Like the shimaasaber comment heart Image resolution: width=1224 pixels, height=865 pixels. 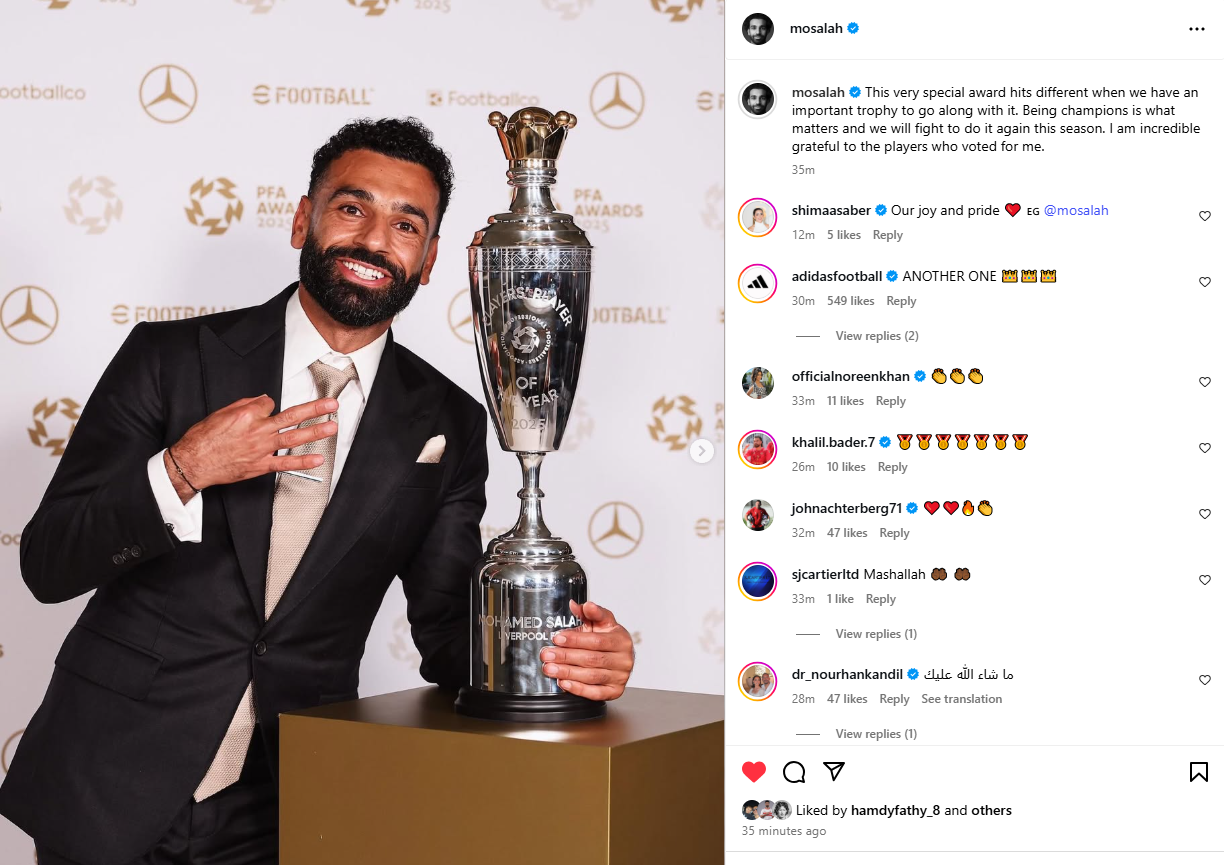click(x=1205, y=216)
